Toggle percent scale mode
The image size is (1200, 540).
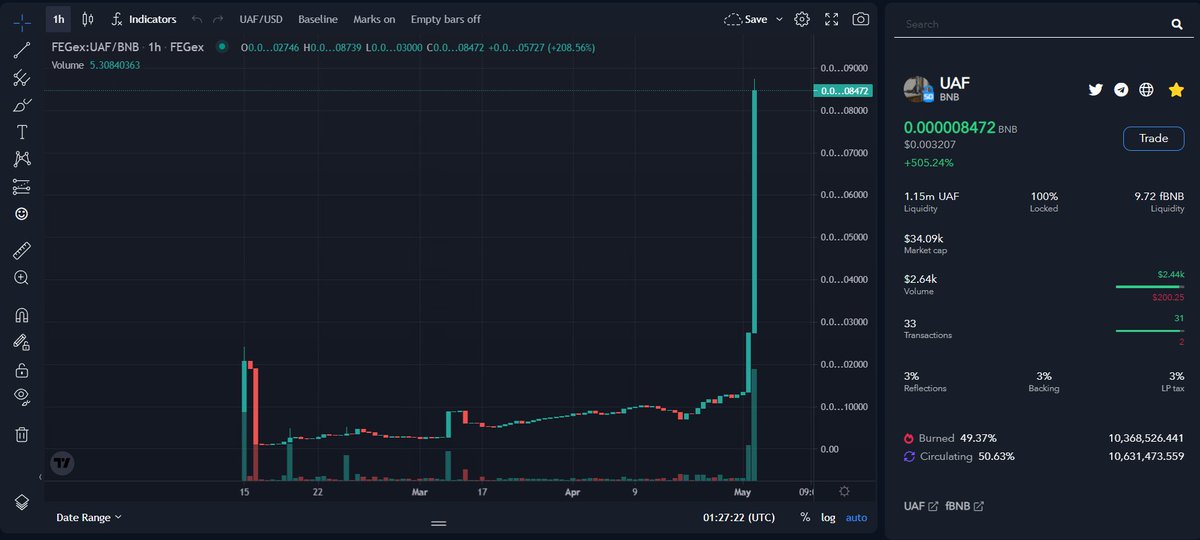805,517
